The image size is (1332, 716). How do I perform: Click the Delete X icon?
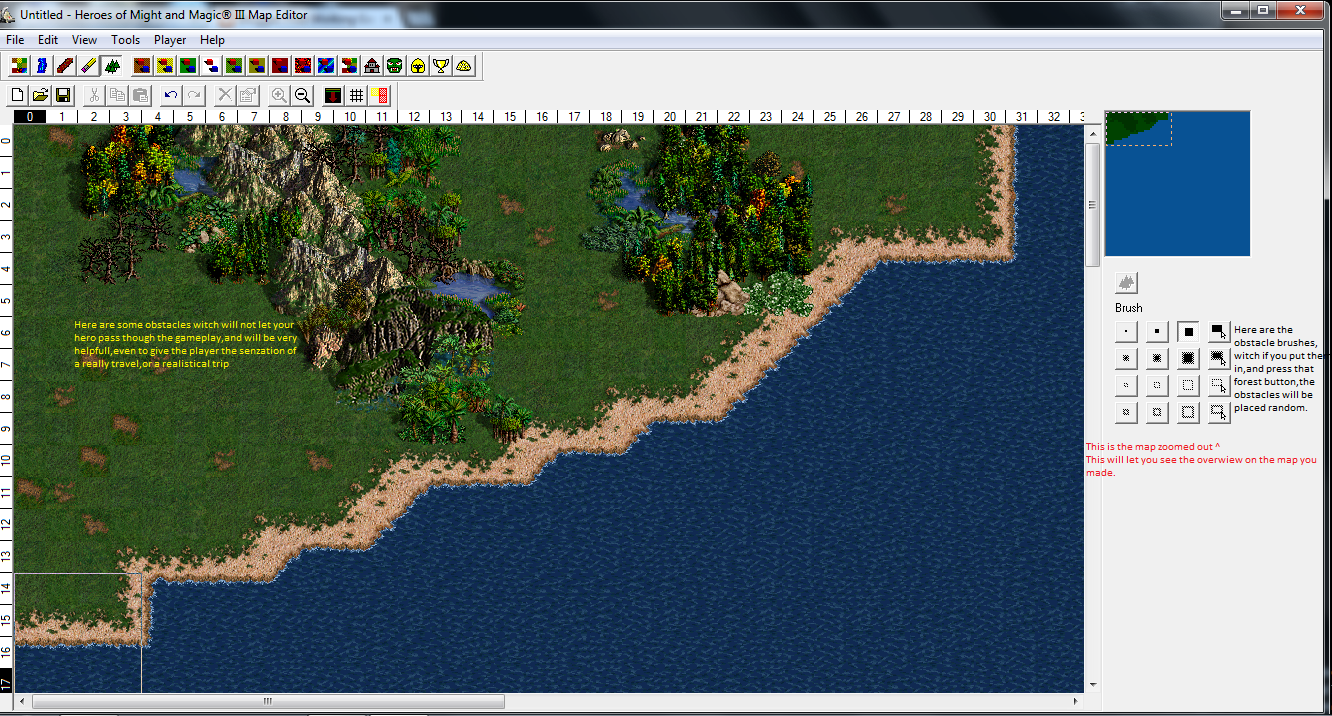click(x=225, y=95)
